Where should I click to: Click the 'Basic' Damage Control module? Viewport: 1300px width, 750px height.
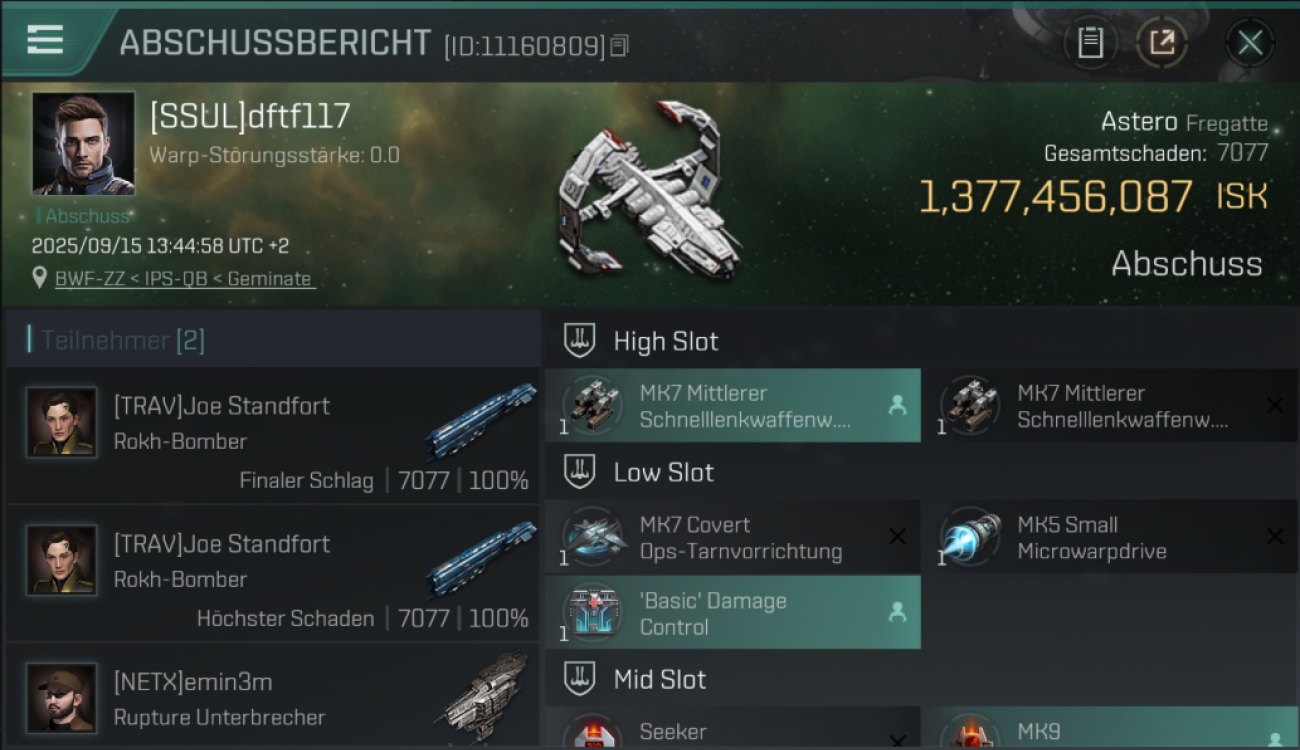point(733,613)
